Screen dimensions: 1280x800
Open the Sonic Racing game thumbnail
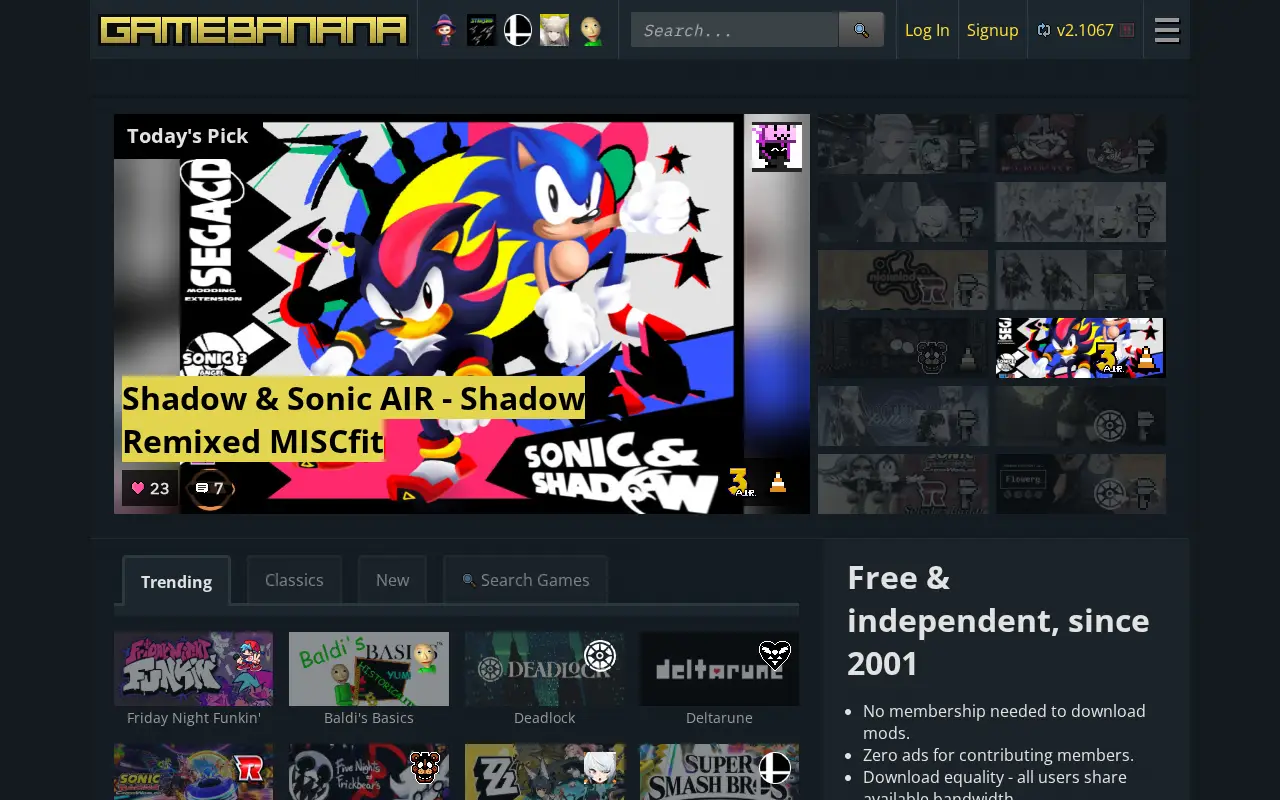[193, 772]
